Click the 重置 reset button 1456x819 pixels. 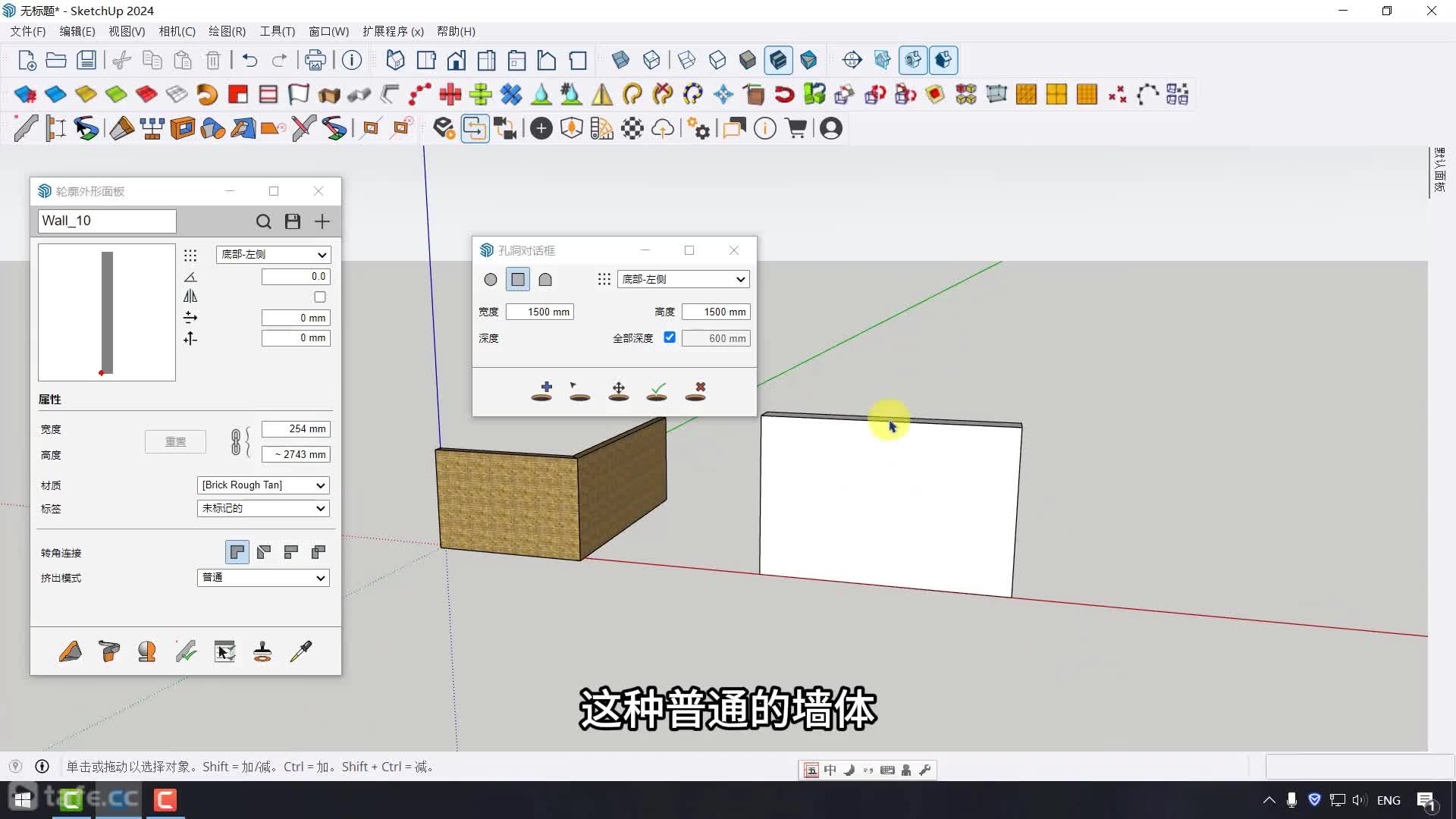(x=175, y=442)
